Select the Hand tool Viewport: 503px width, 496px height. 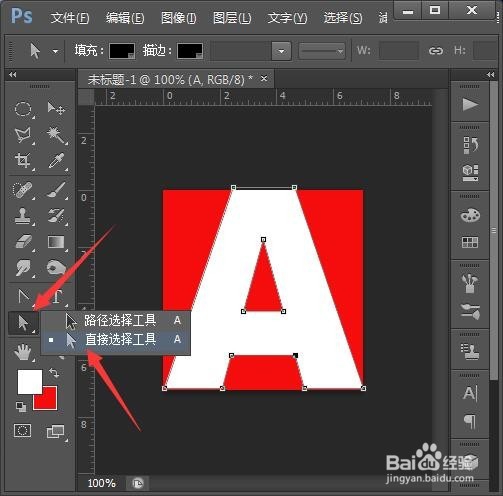(x=23, y=352)
